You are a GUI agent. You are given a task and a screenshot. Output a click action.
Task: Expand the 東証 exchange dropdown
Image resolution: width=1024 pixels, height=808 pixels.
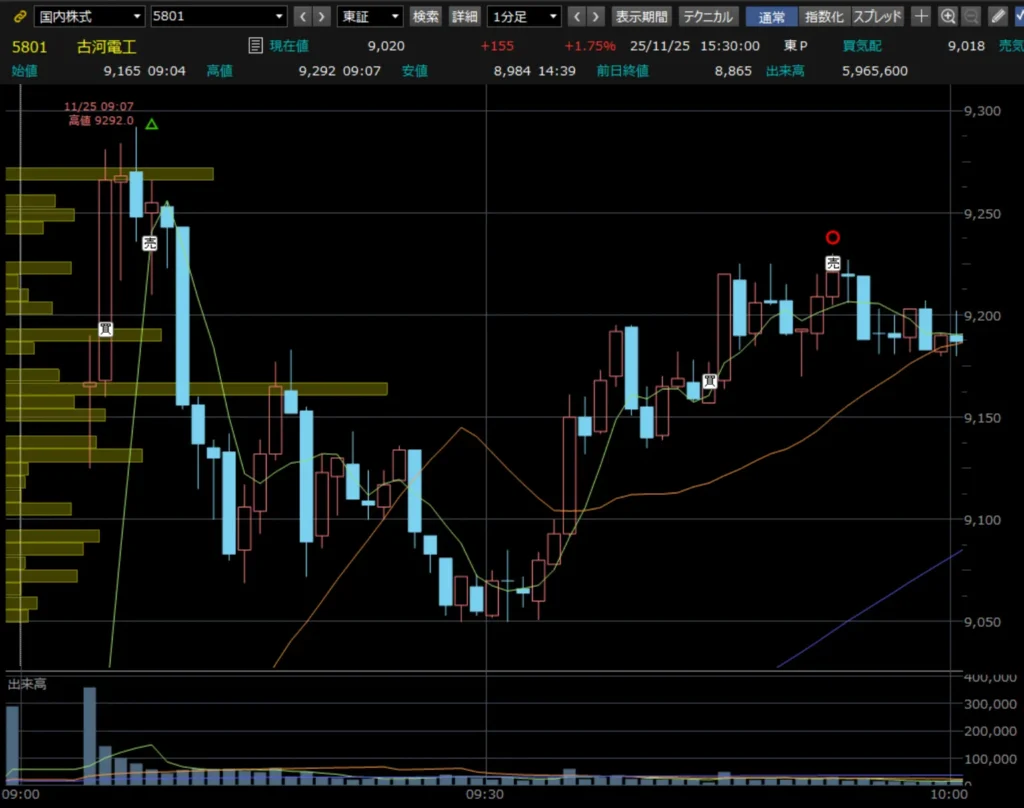click(x=371, y=16)
